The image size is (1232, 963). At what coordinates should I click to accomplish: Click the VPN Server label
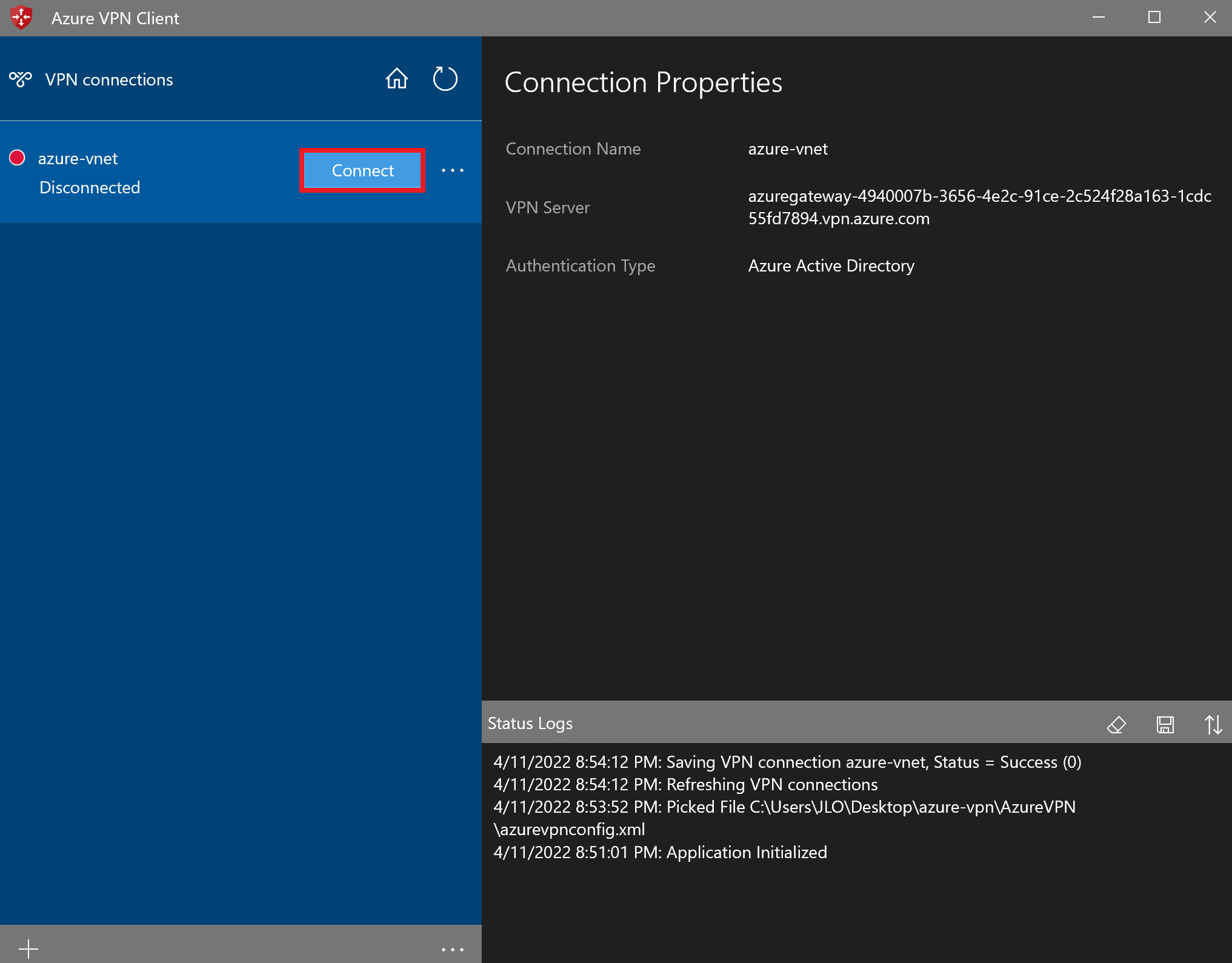[548, 207]
